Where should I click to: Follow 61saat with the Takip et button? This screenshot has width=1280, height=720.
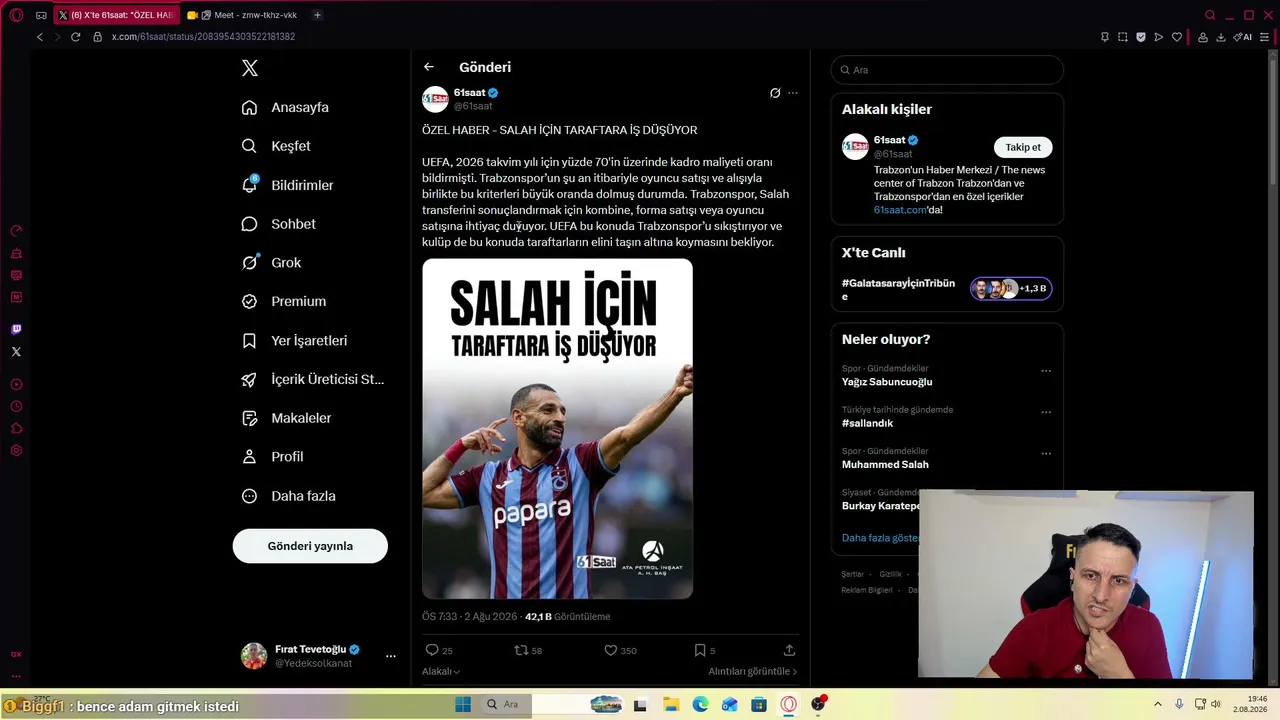pyautogui.click(x=1023, y=147)
